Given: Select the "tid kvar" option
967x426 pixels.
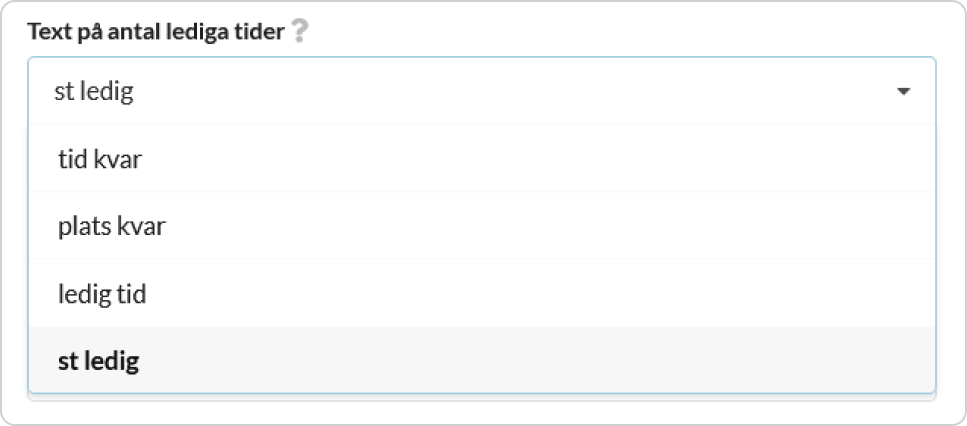Looking at the screenshot, I should 482,159.
